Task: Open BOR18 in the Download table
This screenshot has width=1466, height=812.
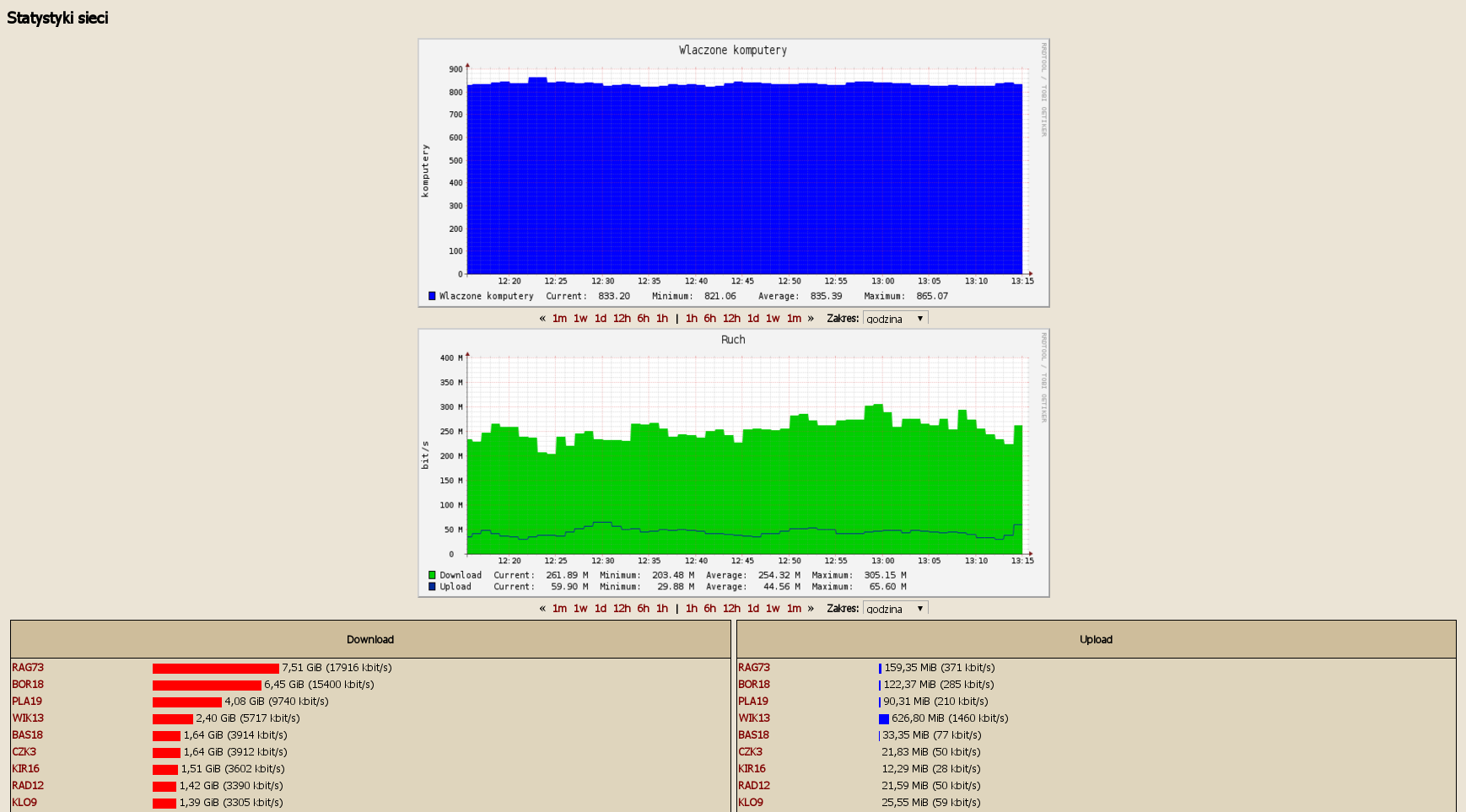Action: coord(28,685)
